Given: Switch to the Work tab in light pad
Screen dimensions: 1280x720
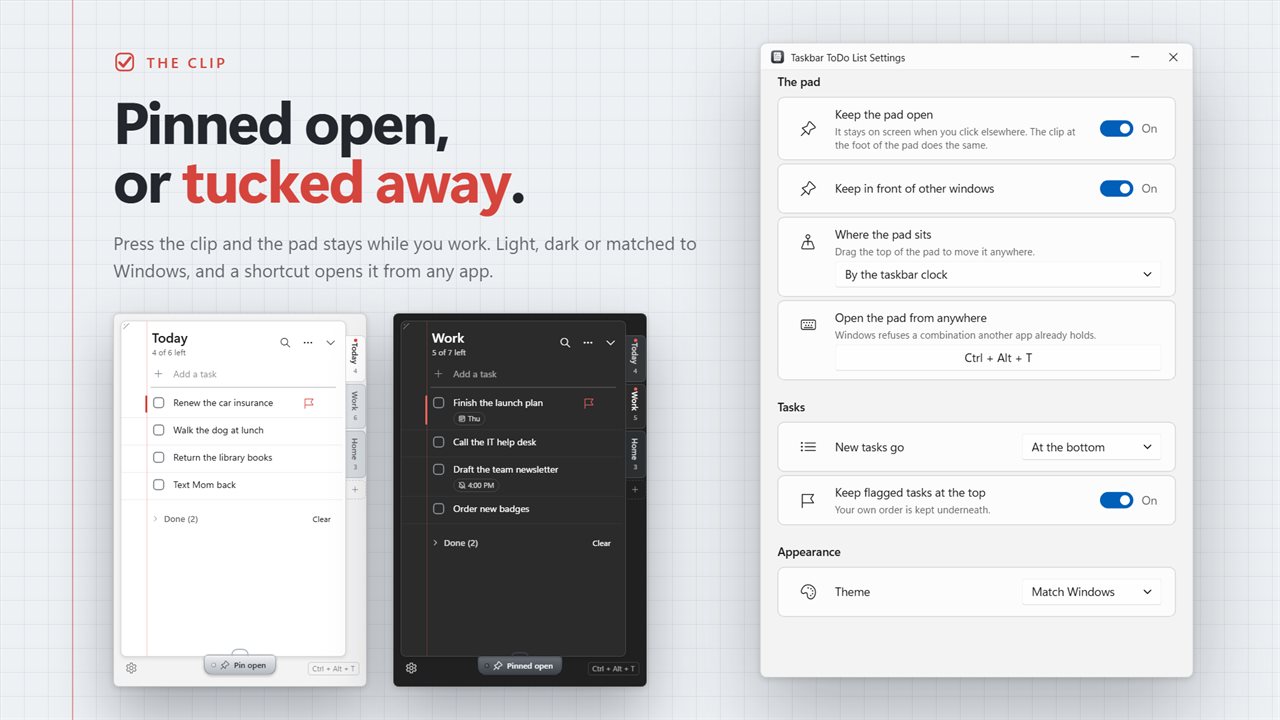Looking at the screenshot, I should pyautogui.click(x=355, y=404).
